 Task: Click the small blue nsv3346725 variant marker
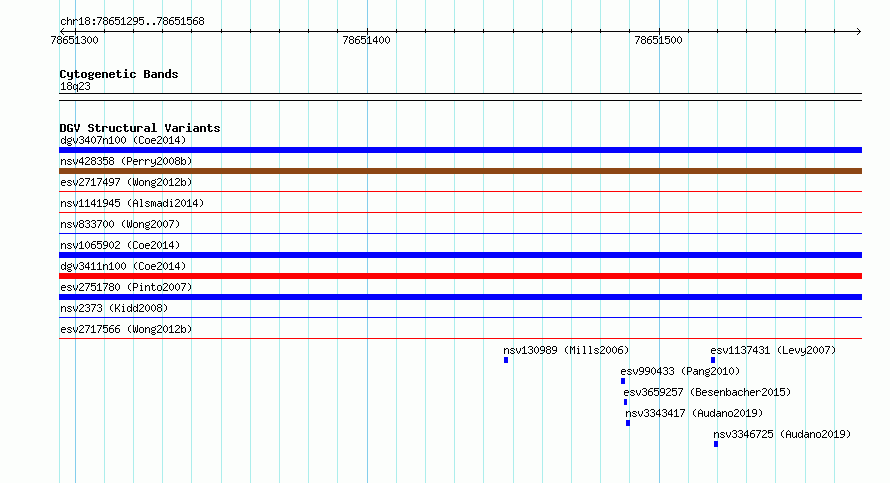click(716, 444)
